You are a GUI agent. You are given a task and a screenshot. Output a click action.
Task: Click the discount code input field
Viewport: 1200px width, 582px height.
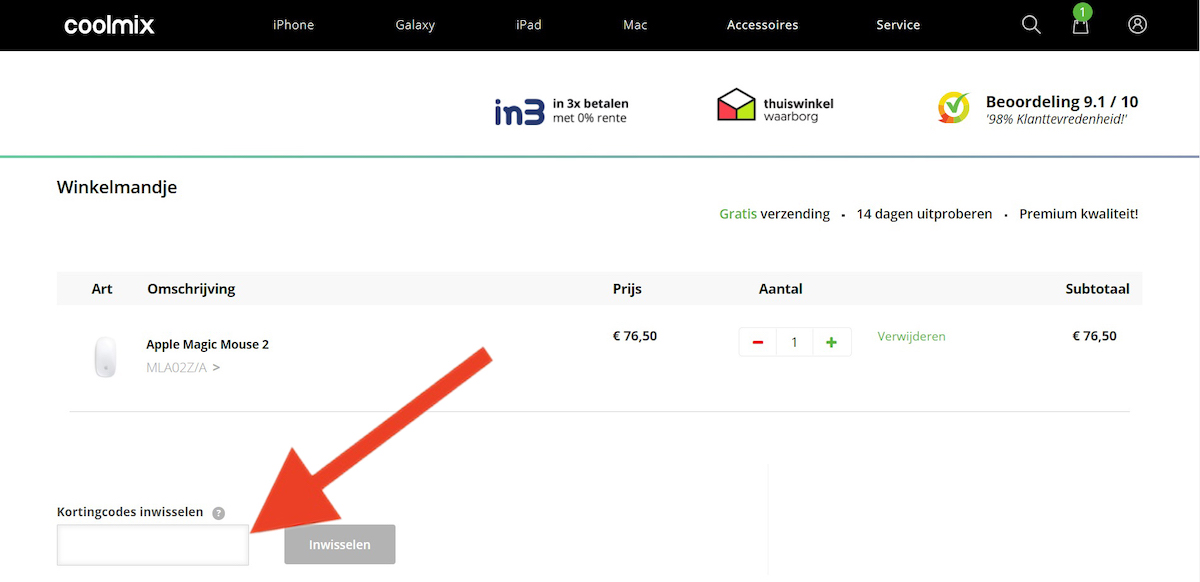click(153, 545)
